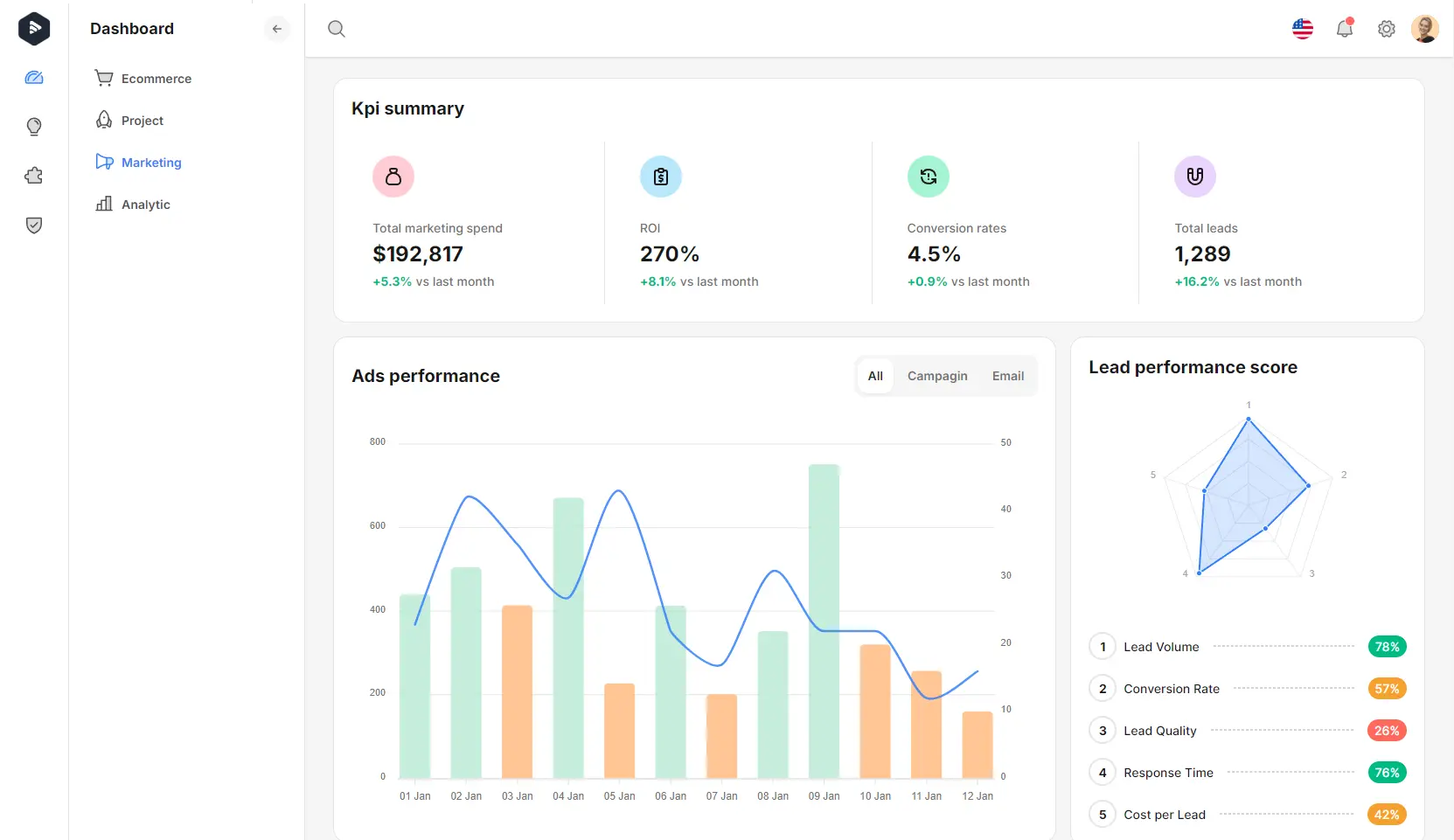
Task: Click the shopping cart icon beside Ecommerce
Action: tap(103, 78)
